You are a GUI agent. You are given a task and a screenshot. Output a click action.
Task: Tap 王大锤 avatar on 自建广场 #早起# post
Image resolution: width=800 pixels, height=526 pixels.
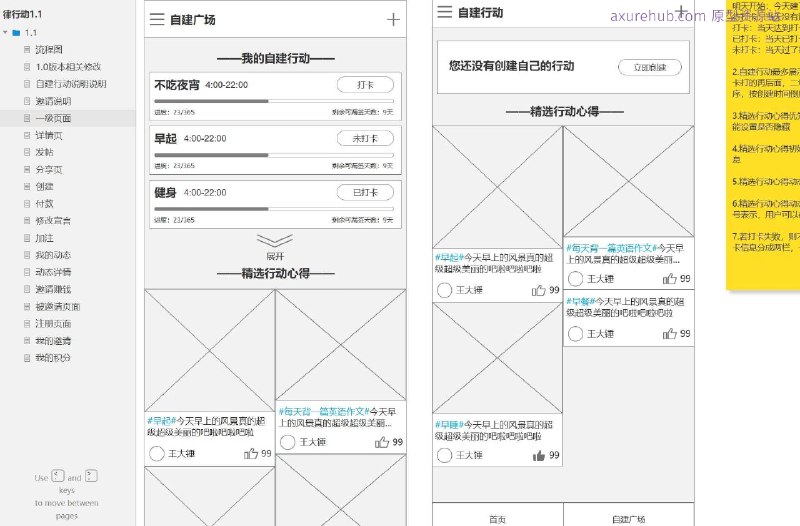point(157,453)
